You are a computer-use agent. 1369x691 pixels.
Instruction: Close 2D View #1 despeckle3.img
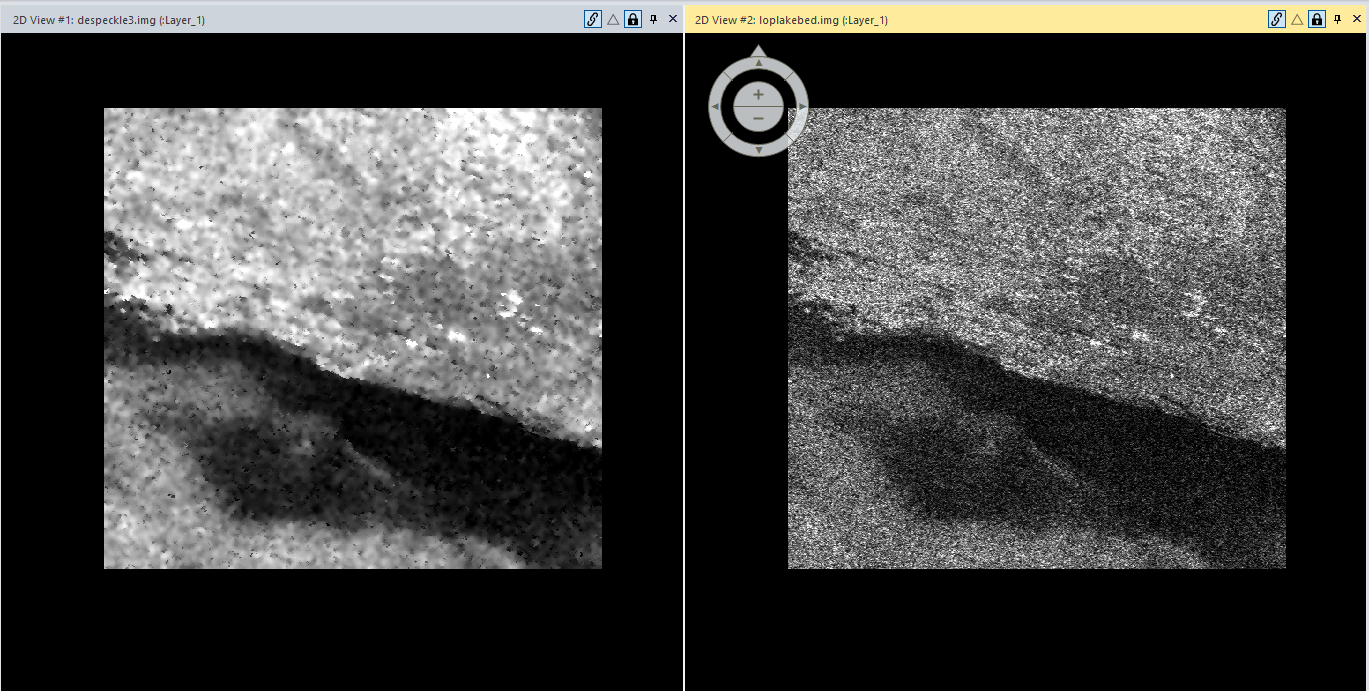(672, 19)
